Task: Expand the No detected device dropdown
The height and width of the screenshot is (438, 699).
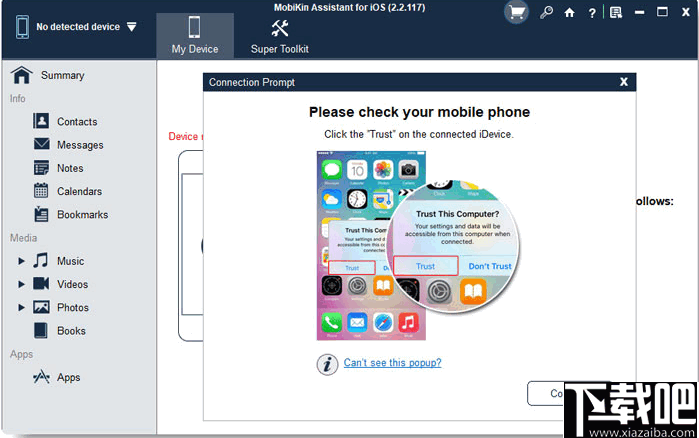Action: [x=132, y=27]
